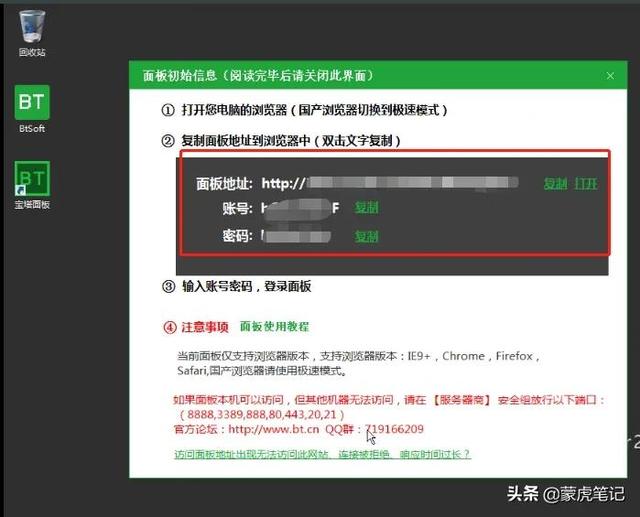Click the 【服务器商】 text in the warning
This screenshot has width=640, height=517.
[471, 399]
